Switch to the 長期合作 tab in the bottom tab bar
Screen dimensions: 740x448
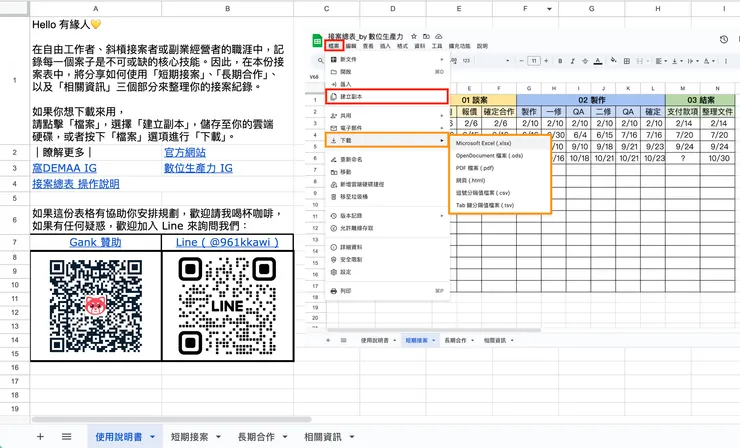(x=256, y=437)
